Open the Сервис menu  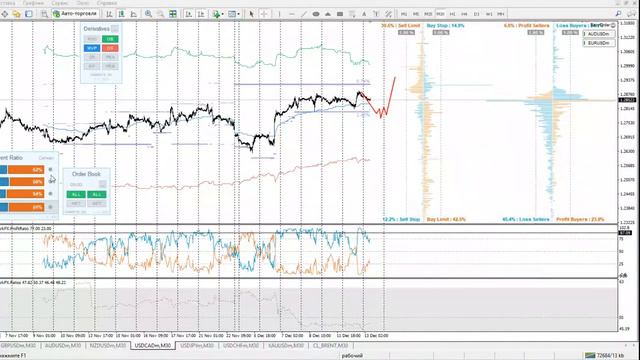click(x=60, y=3)
